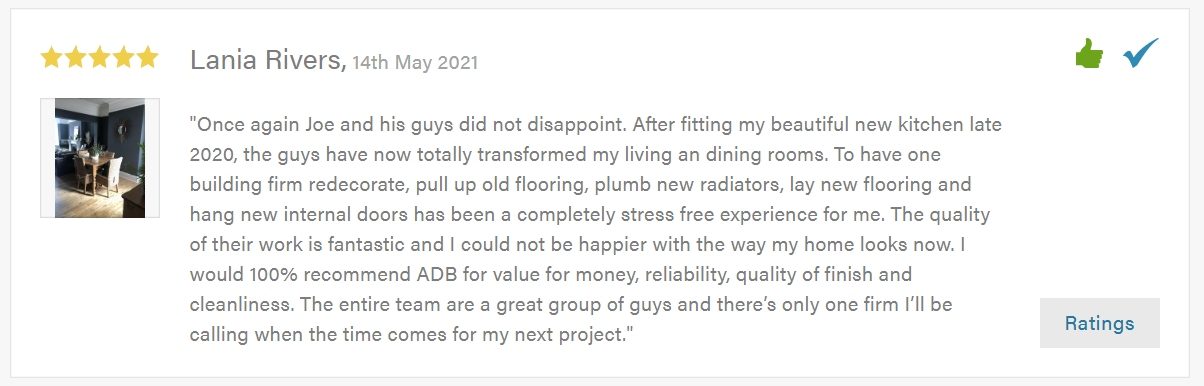Select the third yellow rating star
Viewport: 1204px width, 386px height.
tap(99, 57)
